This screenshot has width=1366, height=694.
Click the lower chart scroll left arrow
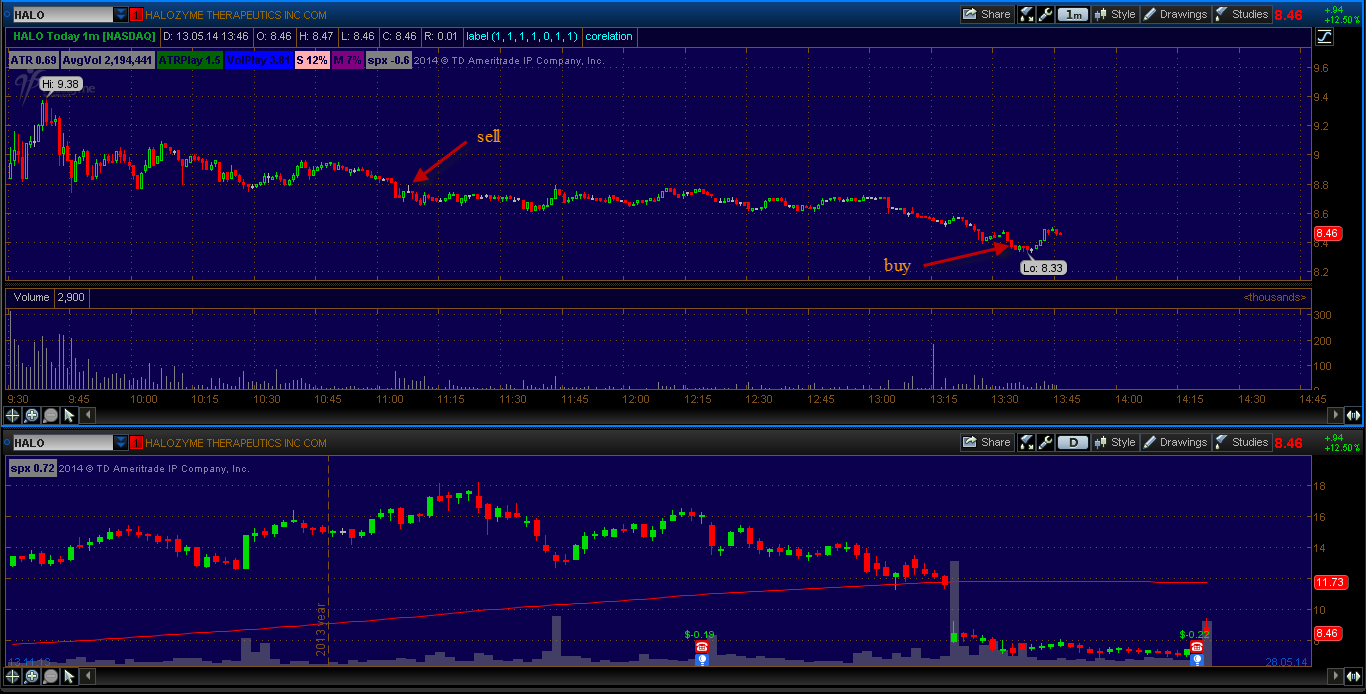[x=89, y=677]
